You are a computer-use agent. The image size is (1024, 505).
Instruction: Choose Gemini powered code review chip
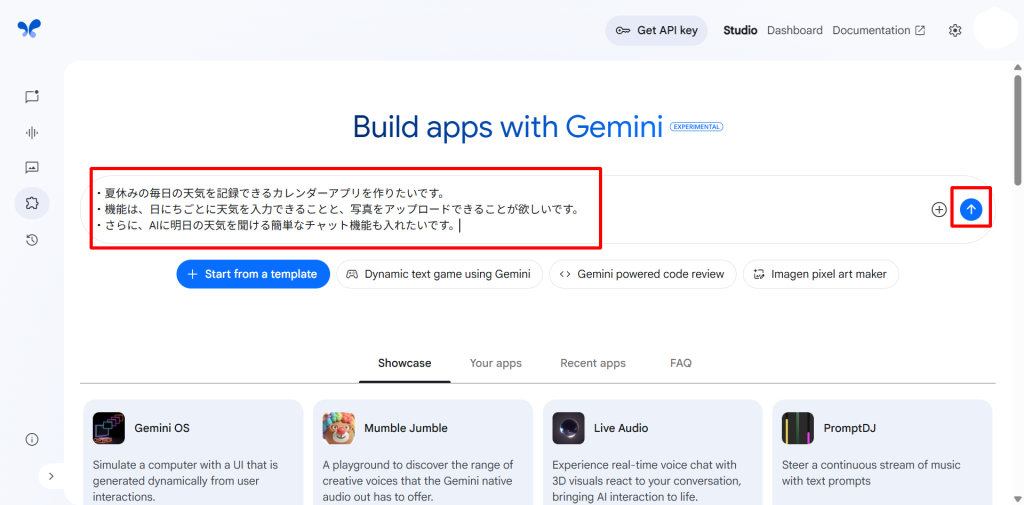pyautogui.click(x=643, y=274)
